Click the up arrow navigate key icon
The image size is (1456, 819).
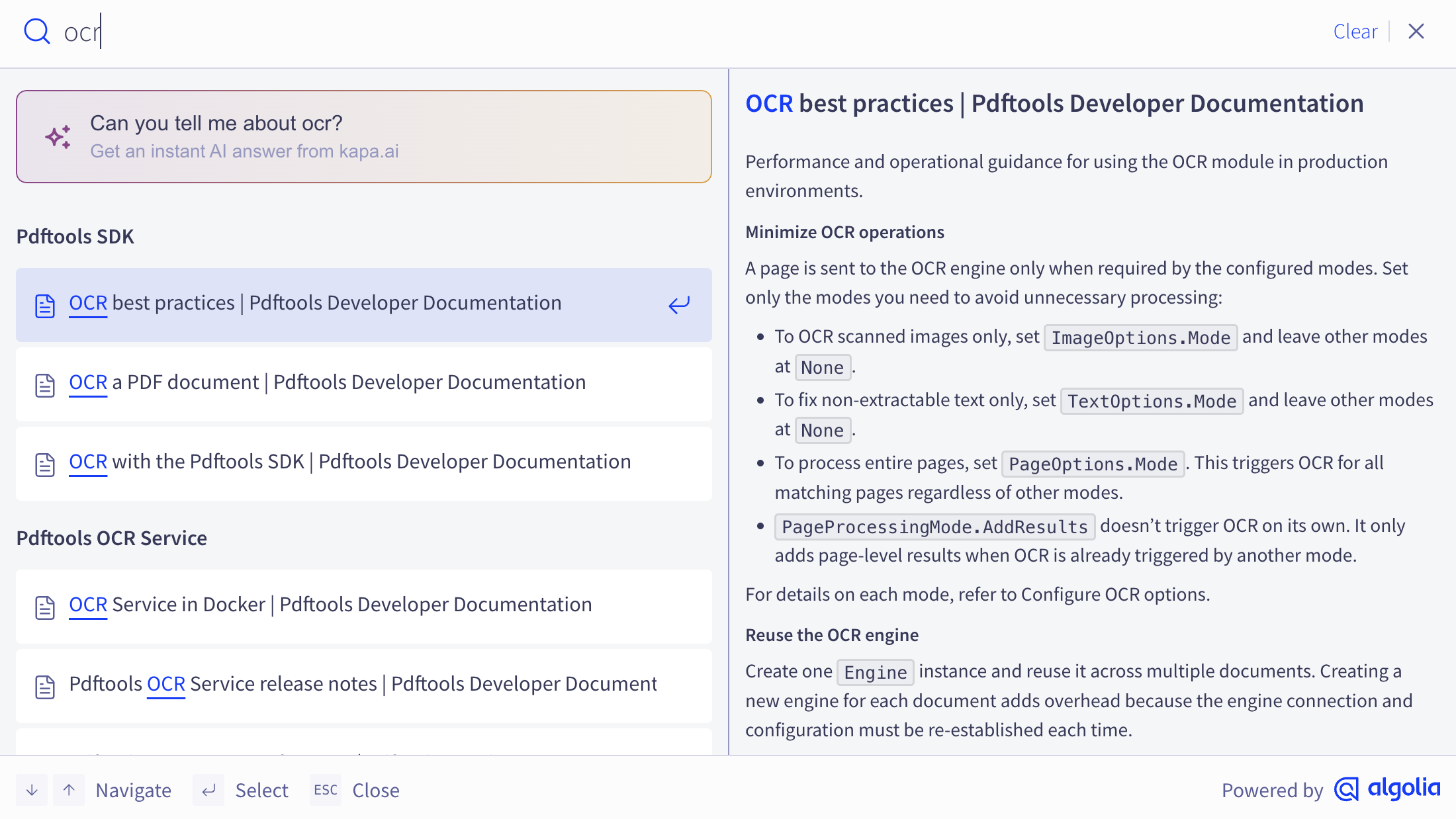click(69, 790)
